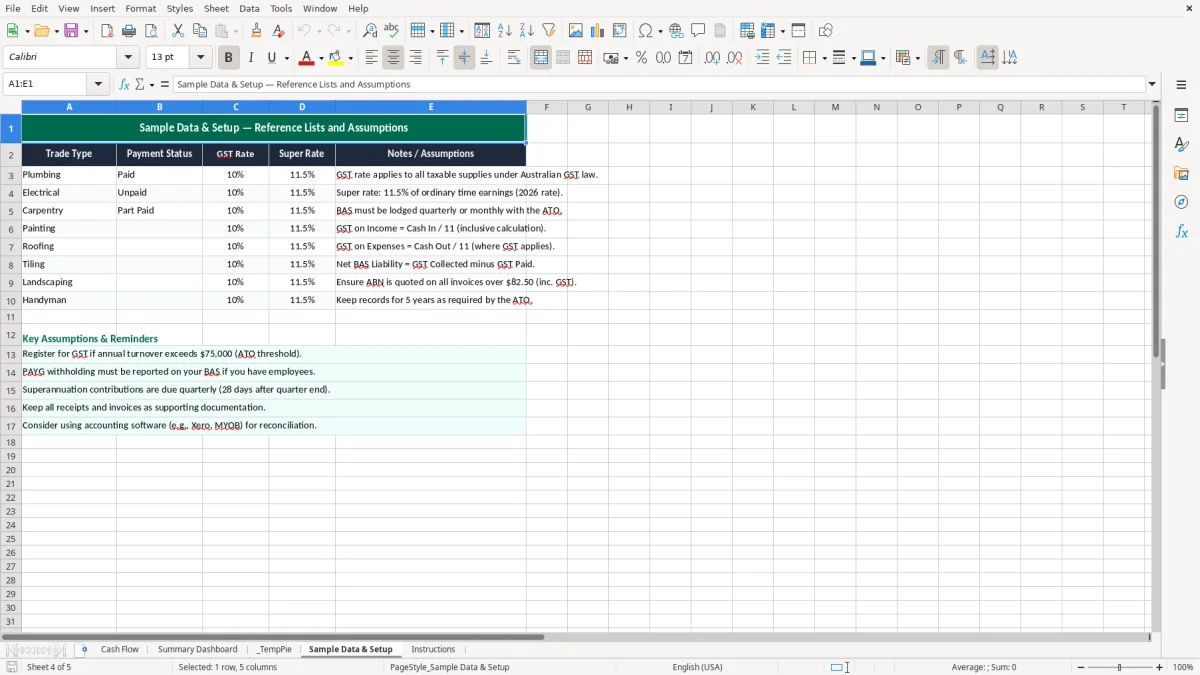This screenshot has width=1200, height=675.
Task: Click the 100% zoom level
Action: coord(1183,667)
